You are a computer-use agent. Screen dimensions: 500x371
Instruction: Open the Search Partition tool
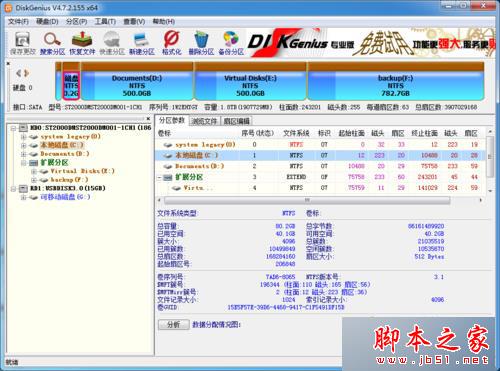[x=52, y=43]
